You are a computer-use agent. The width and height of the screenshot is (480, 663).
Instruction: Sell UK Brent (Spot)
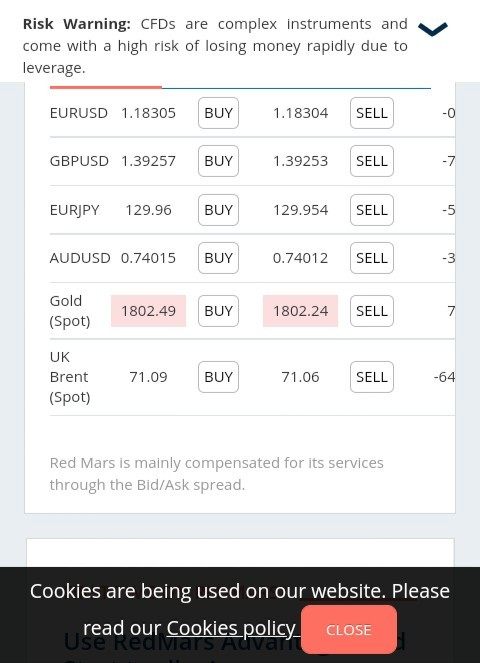coord(372,377)
